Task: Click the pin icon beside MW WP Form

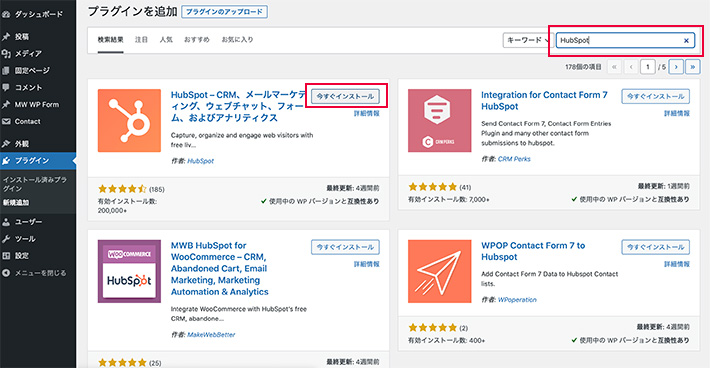Action: pos(6,105)
